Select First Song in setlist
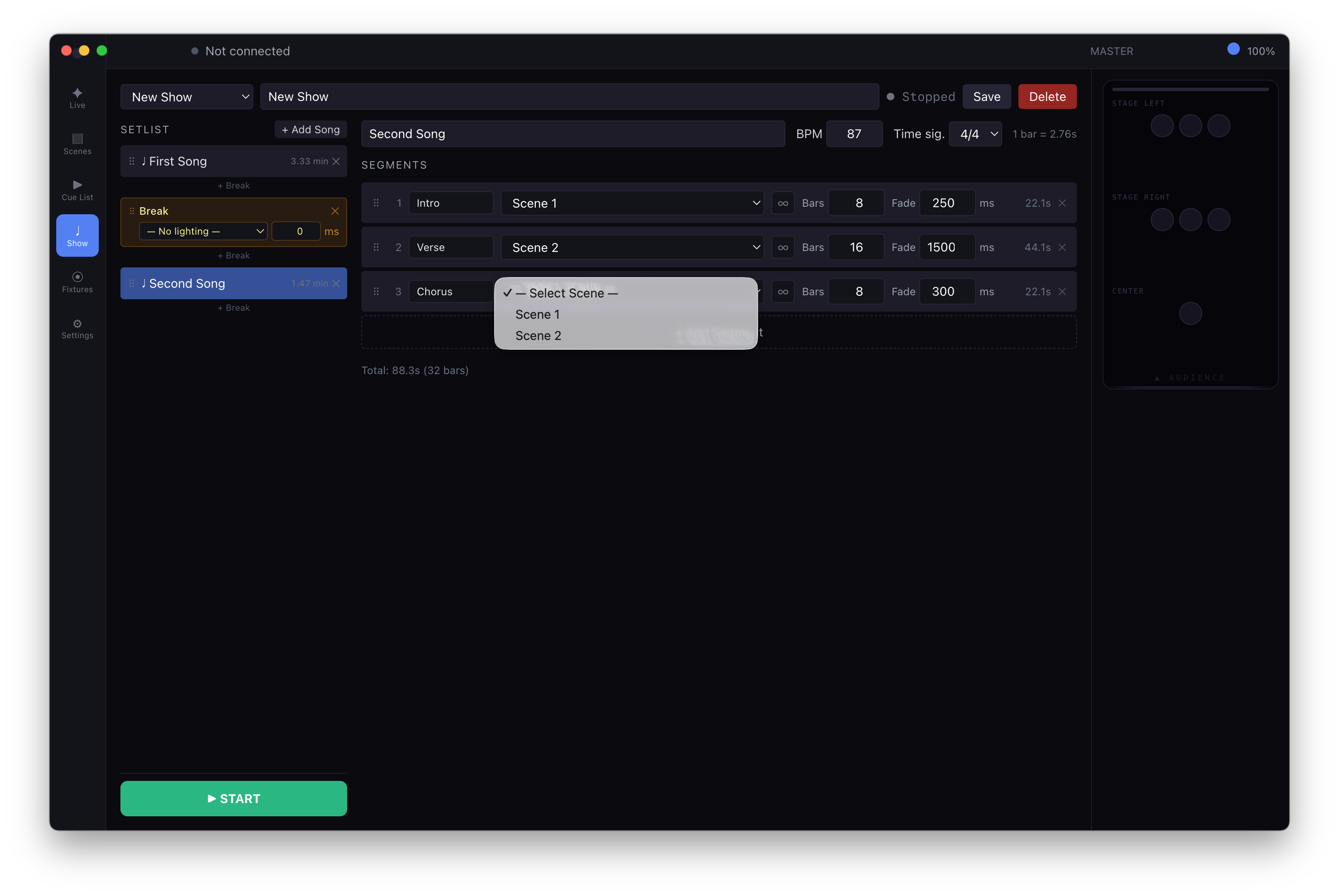Image resolution: width=1339 pixels, height=896 pixels. [x=233, y=161]
